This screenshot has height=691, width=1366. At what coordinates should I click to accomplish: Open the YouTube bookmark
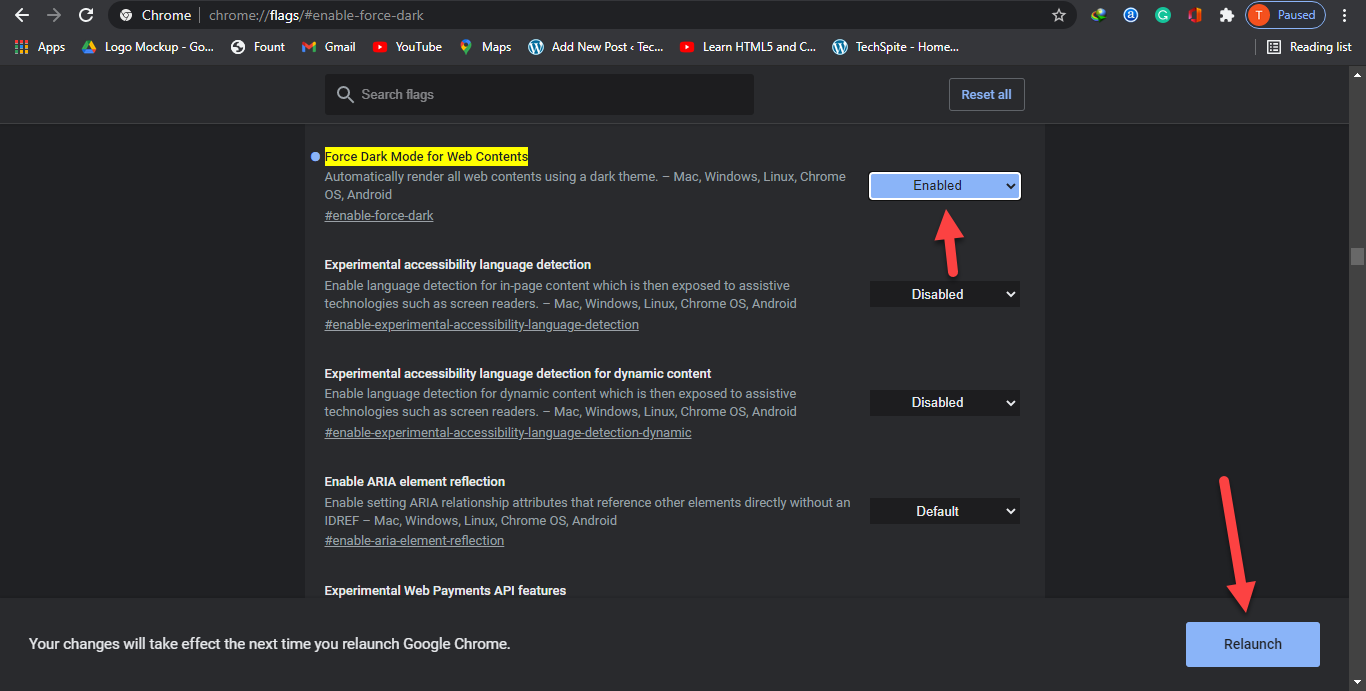tap(407, 47)
